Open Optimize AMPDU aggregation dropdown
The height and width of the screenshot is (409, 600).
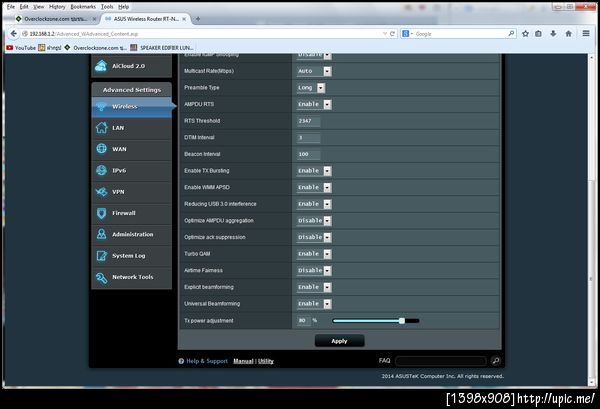(314, 220)
